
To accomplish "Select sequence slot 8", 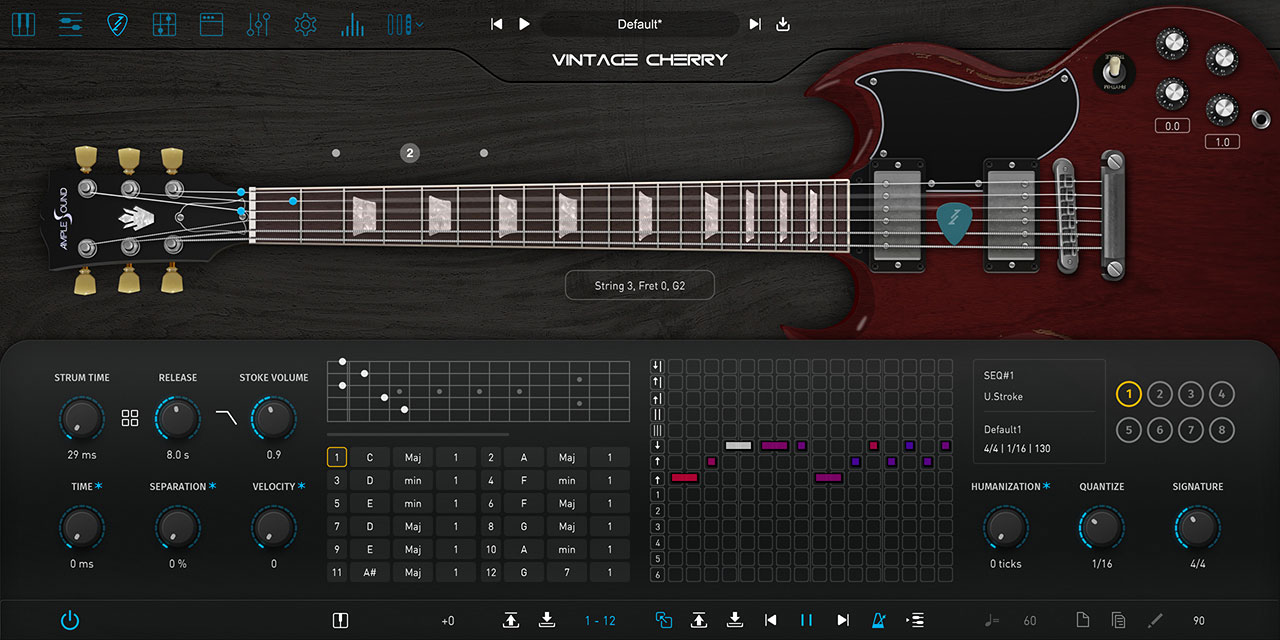I will tap(1221, 431).
